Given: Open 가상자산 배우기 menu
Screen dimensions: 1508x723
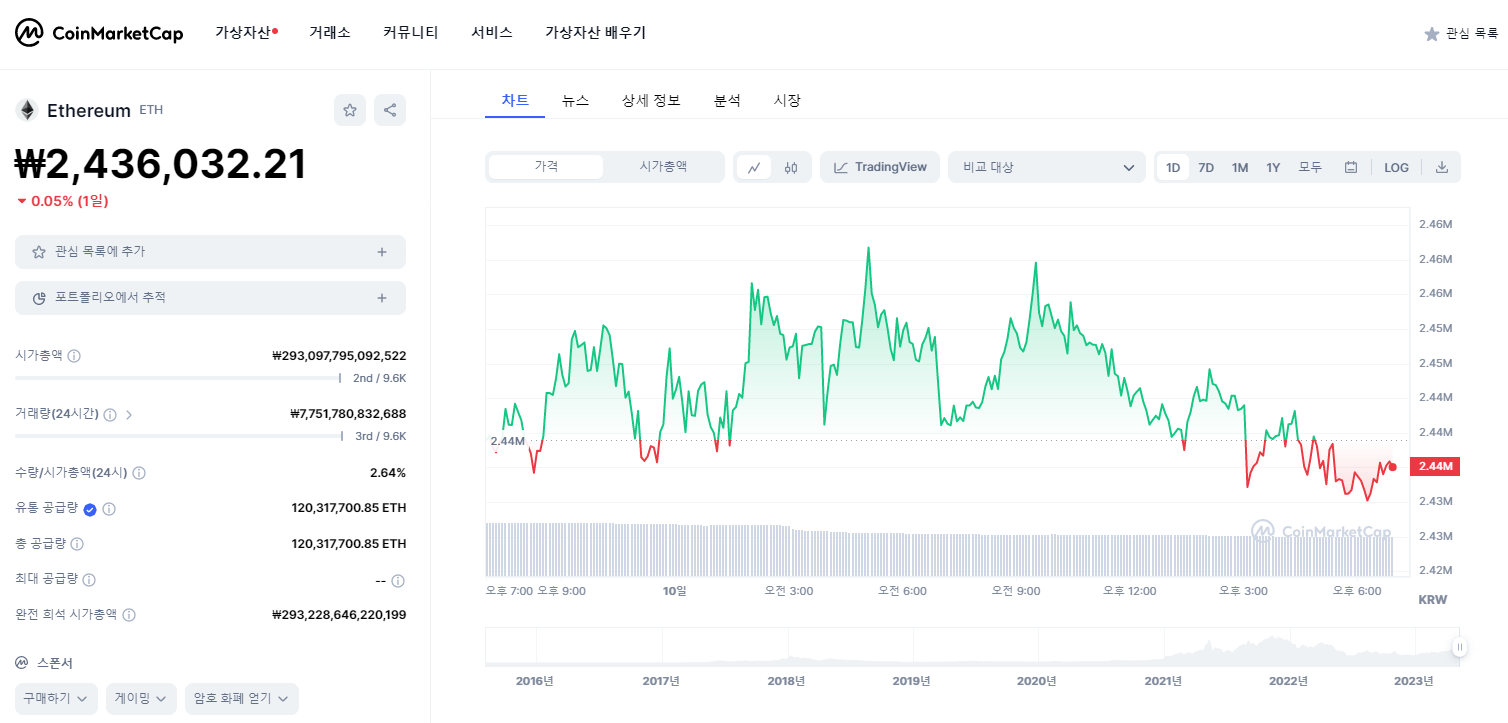Looking at the screenshot, I should tap(596, 33).
